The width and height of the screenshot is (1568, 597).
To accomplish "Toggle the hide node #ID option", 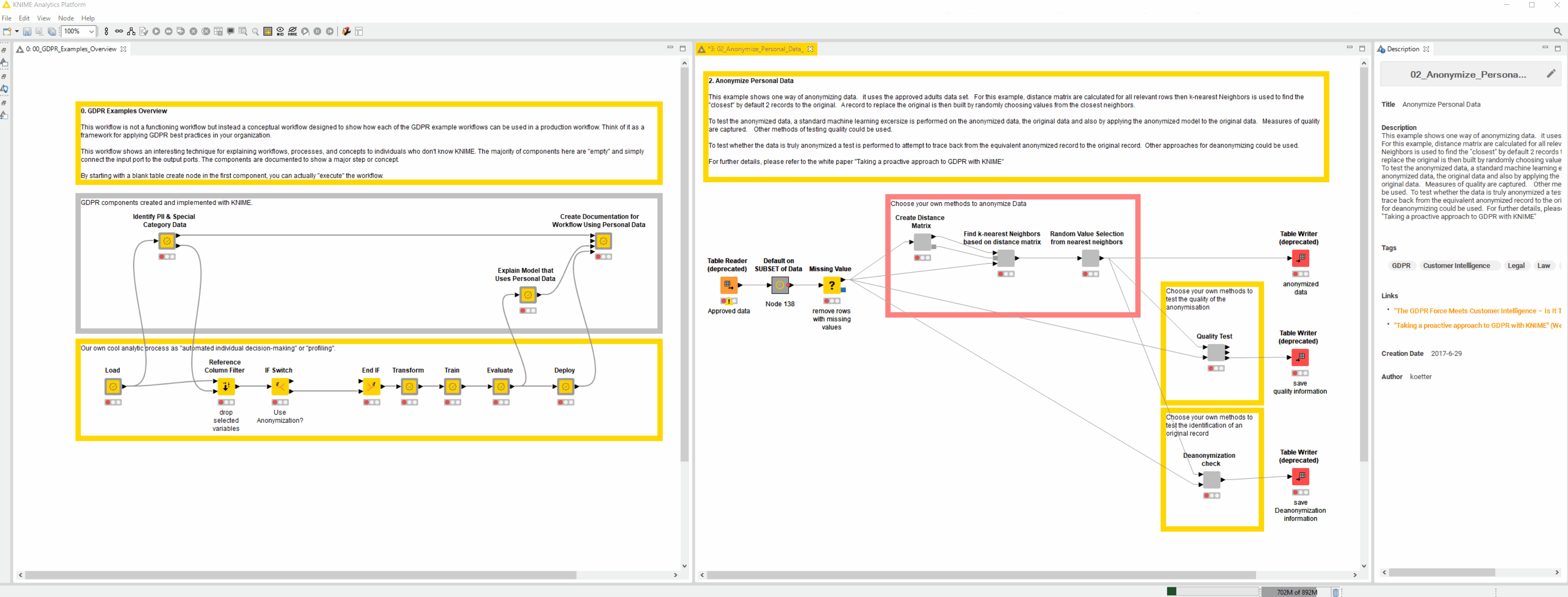I will pos(280,31).
